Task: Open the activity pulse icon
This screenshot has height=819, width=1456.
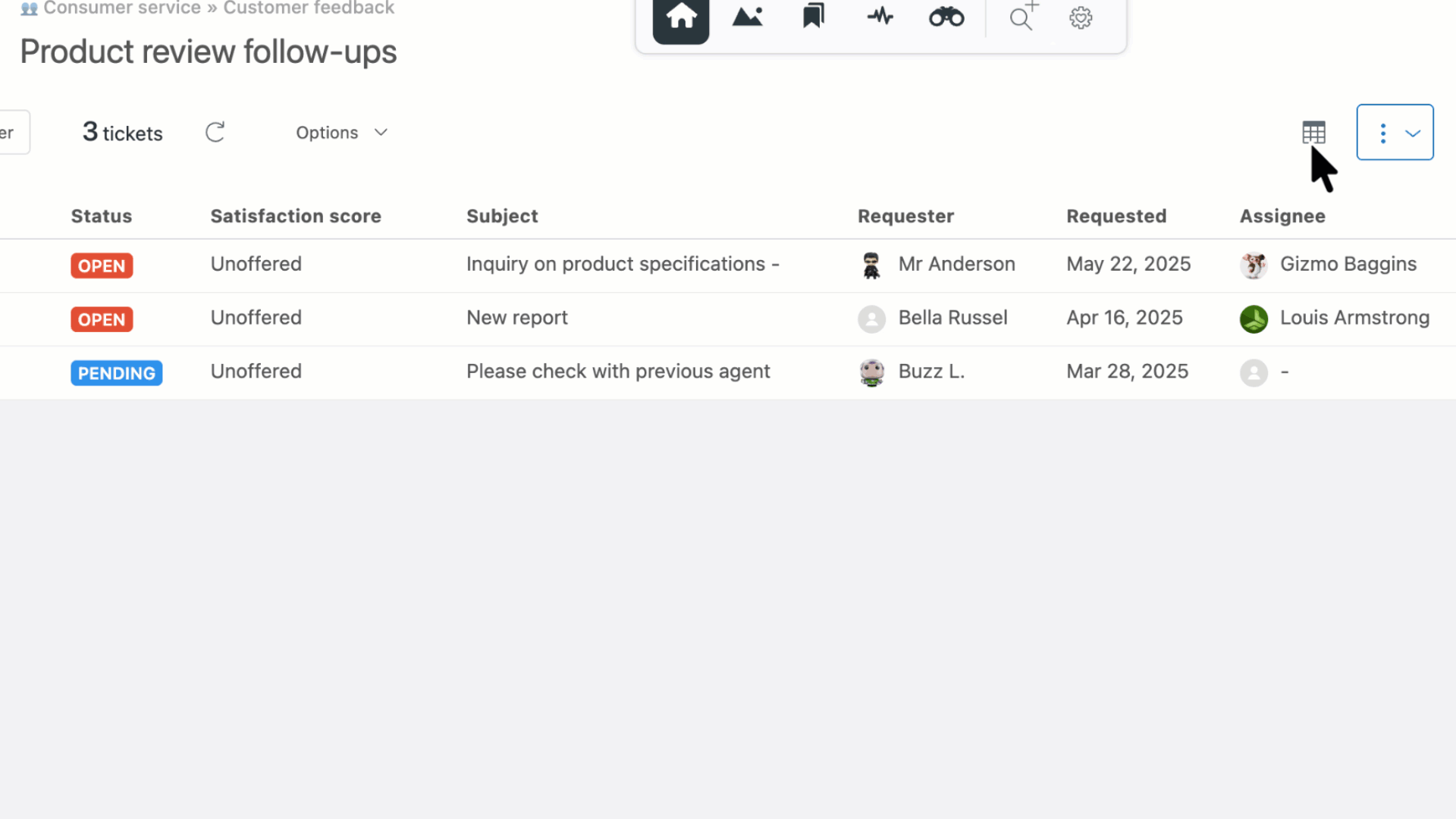Action: (880, 16)
